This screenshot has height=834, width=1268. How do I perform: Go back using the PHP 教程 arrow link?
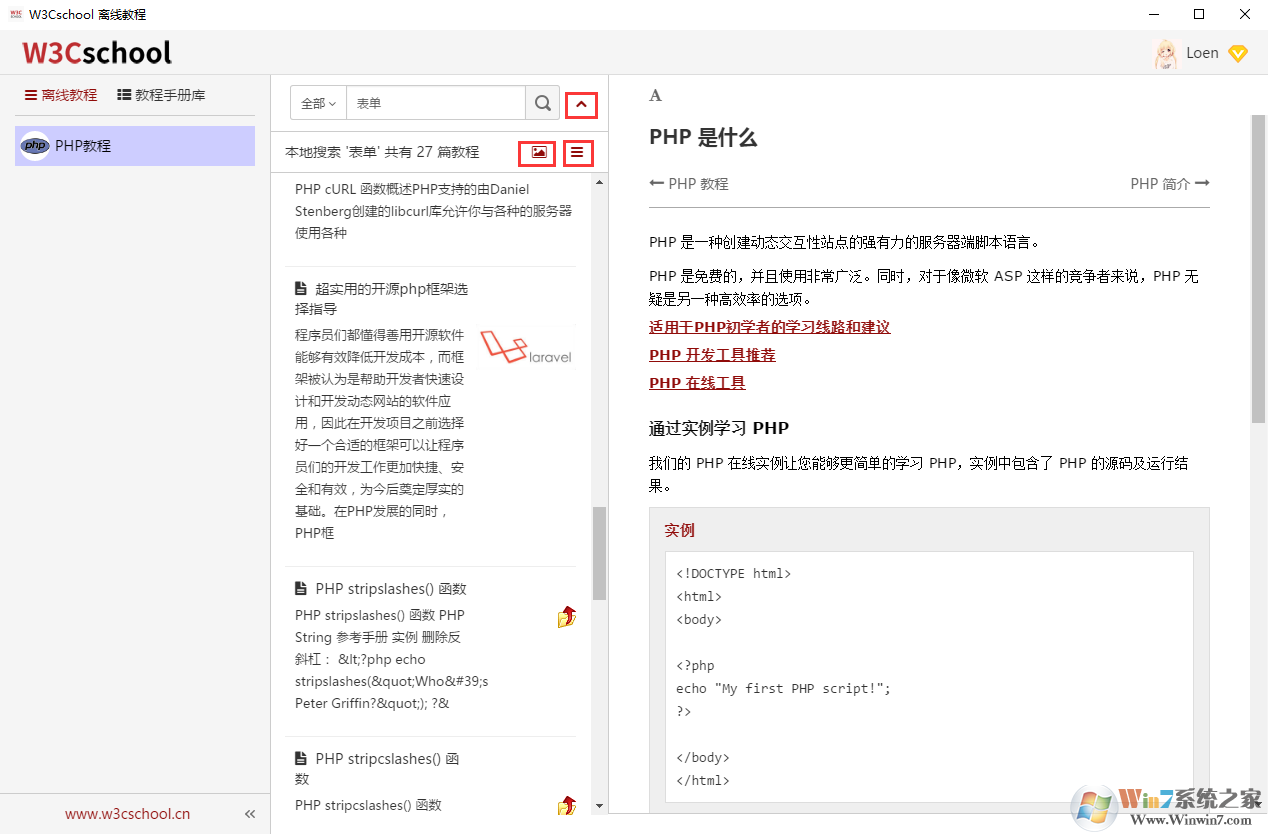(x=686, y=183)
